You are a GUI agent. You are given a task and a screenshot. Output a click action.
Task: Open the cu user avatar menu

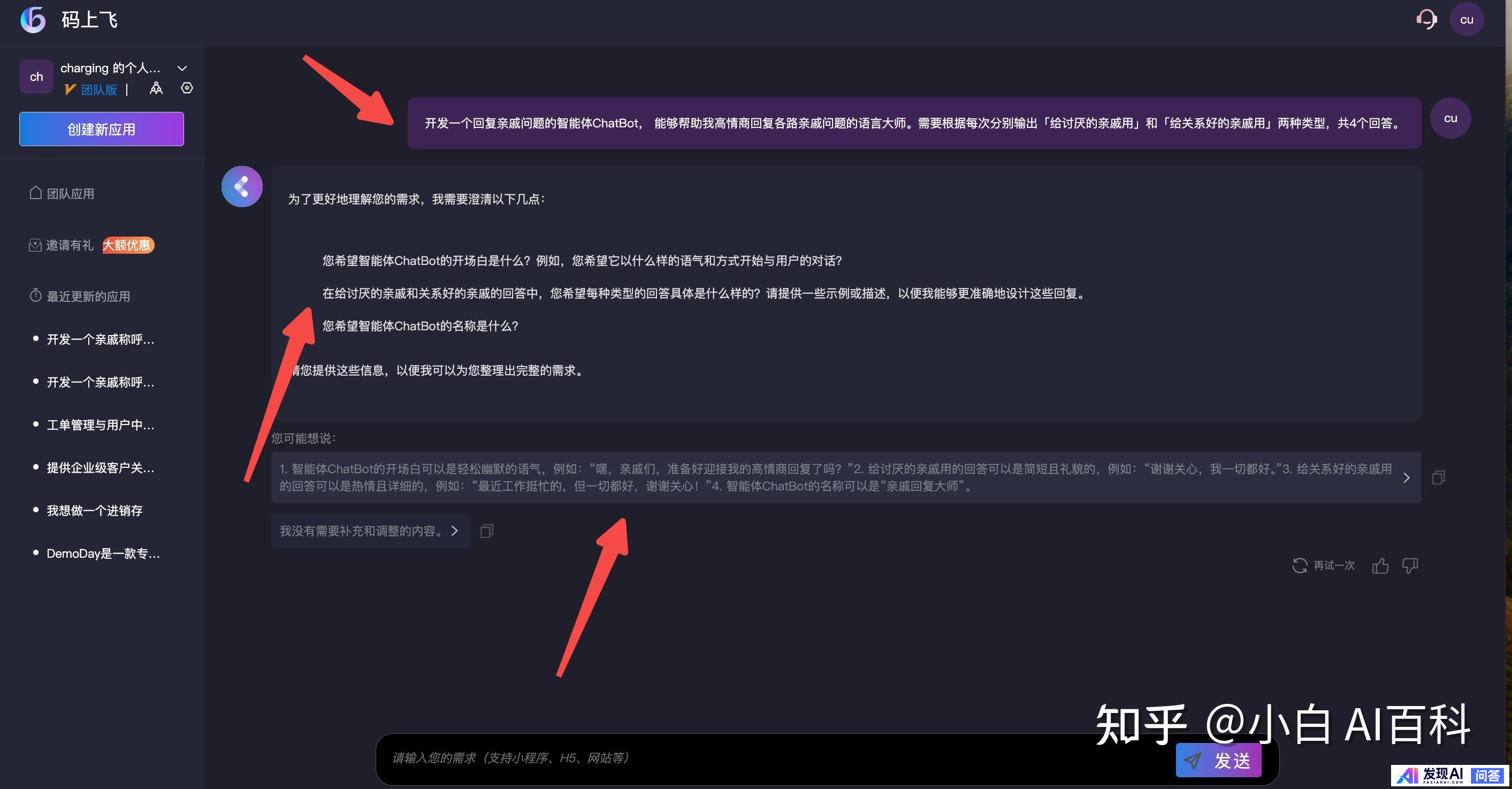(x=1466, y=19)
